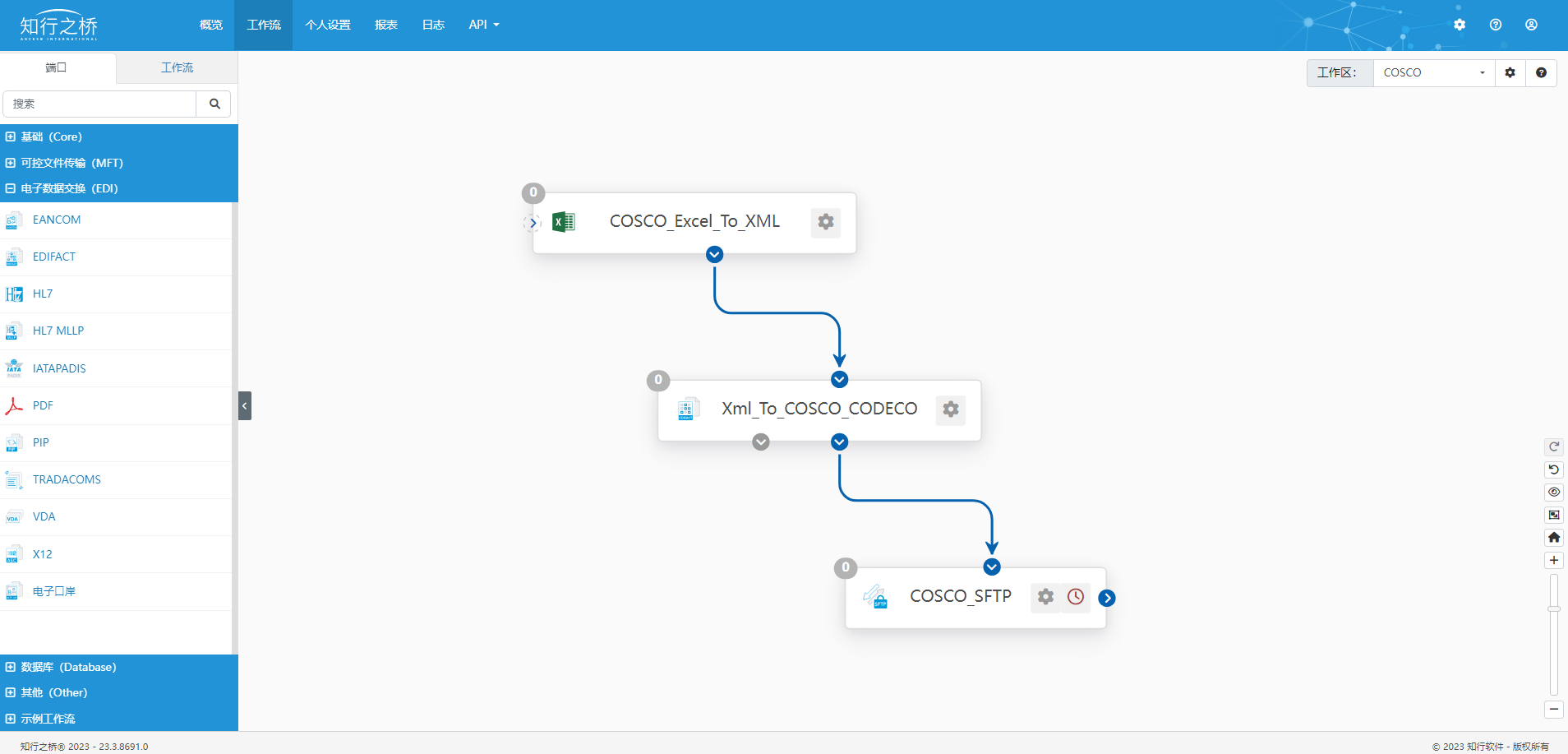Switch to the 工作流 sidebar tab
This screenshot has width=1568, height=754.
click(177, 67)
